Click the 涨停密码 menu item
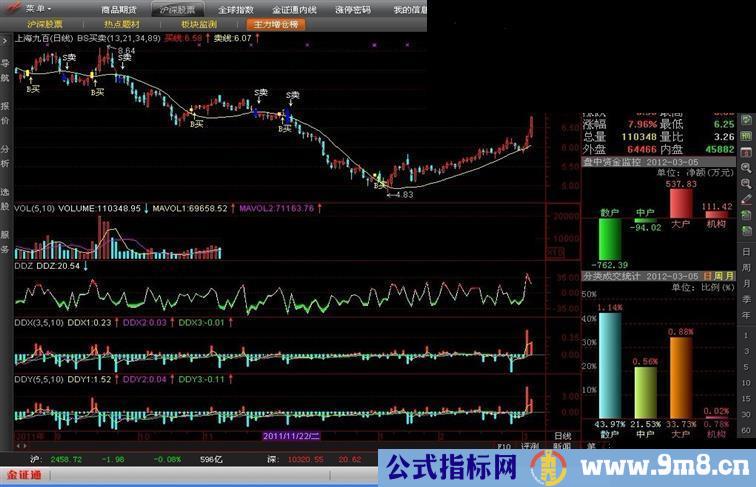This screenshot has height=487, width=756. 352,8
